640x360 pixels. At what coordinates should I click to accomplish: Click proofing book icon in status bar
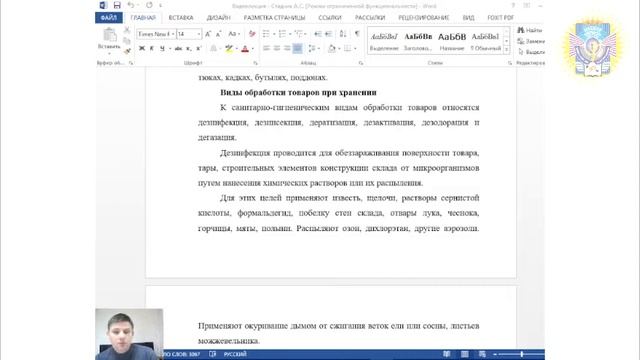tap(212, 354)
